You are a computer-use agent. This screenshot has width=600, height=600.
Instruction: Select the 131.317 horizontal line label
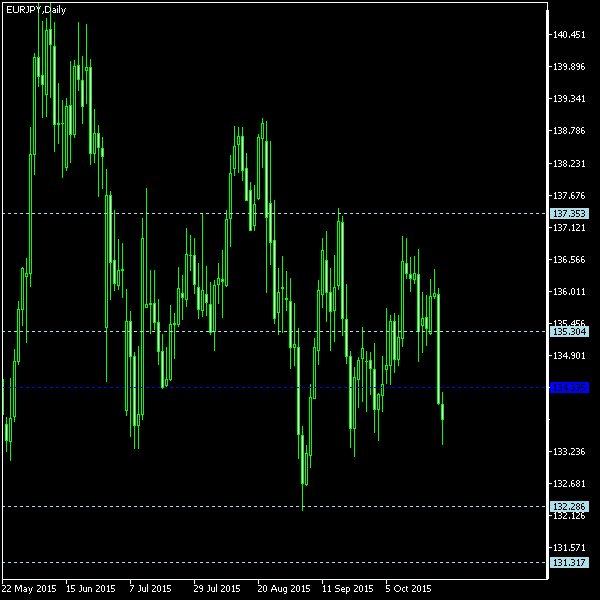(569, 562)
